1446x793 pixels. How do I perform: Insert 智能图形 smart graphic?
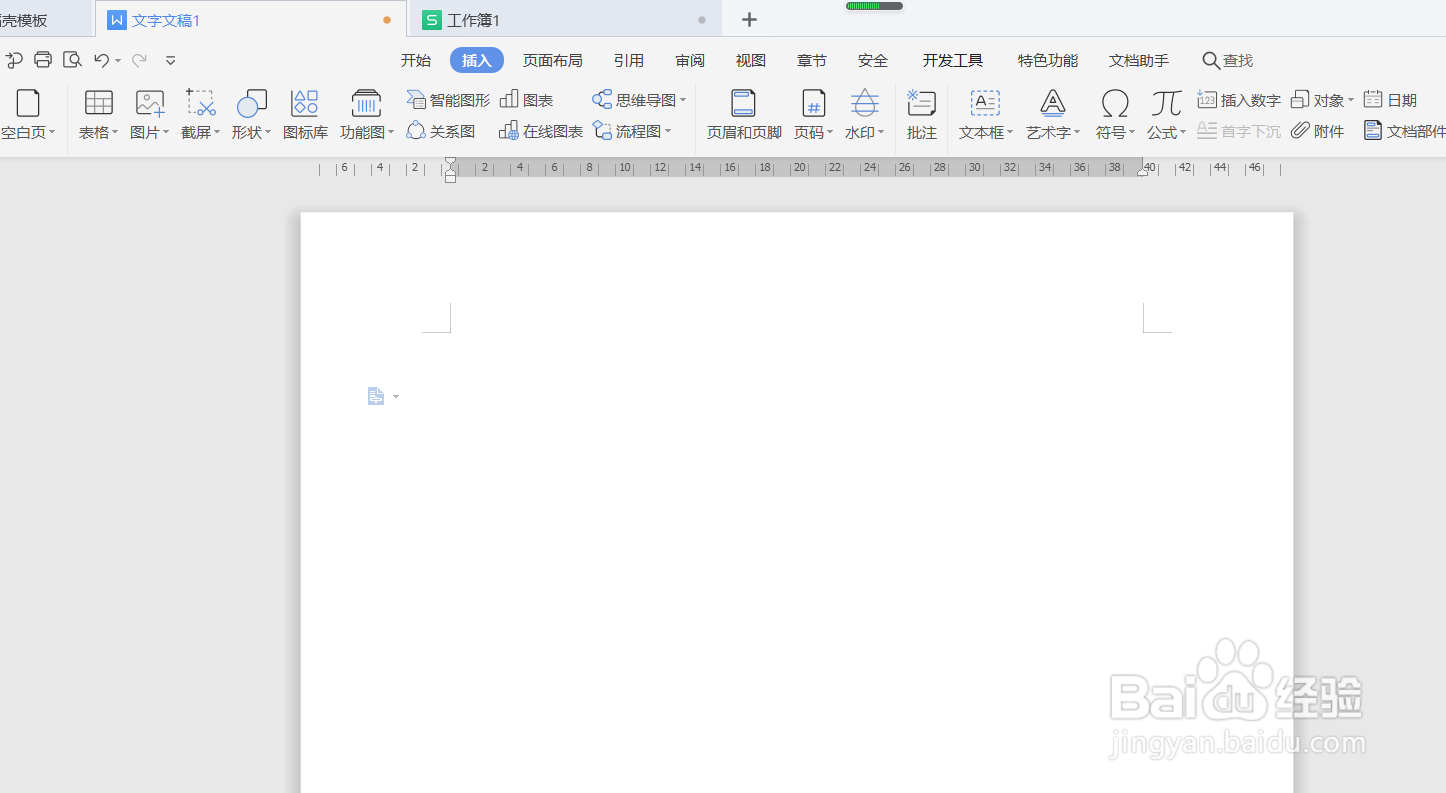449,100
